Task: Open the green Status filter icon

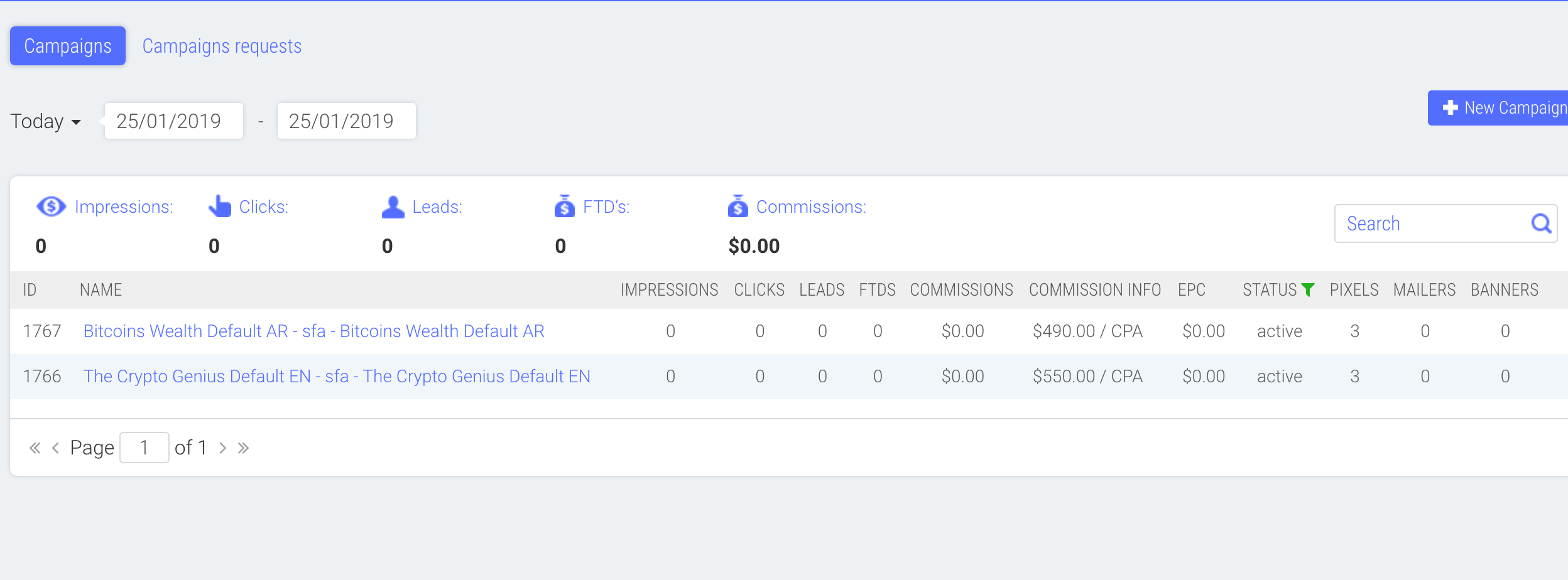Action: tap(1308, 289)
